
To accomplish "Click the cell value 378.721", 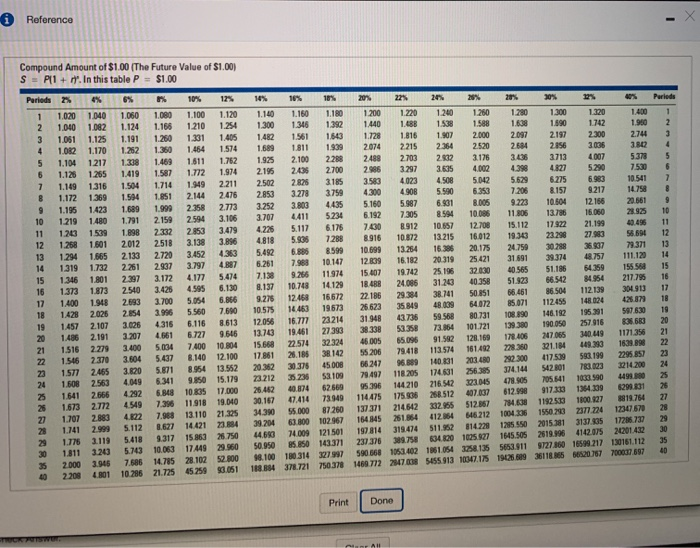I will click(x=297, y=467).
